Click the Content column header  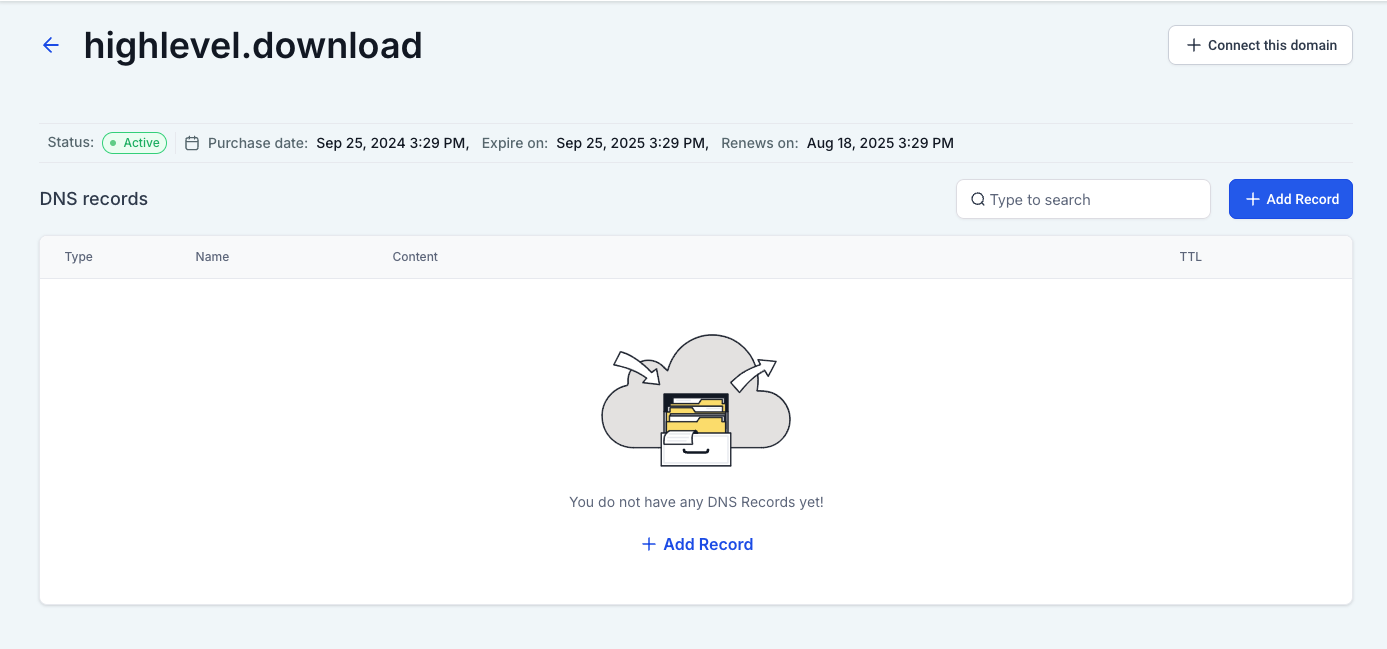point(415,257)
